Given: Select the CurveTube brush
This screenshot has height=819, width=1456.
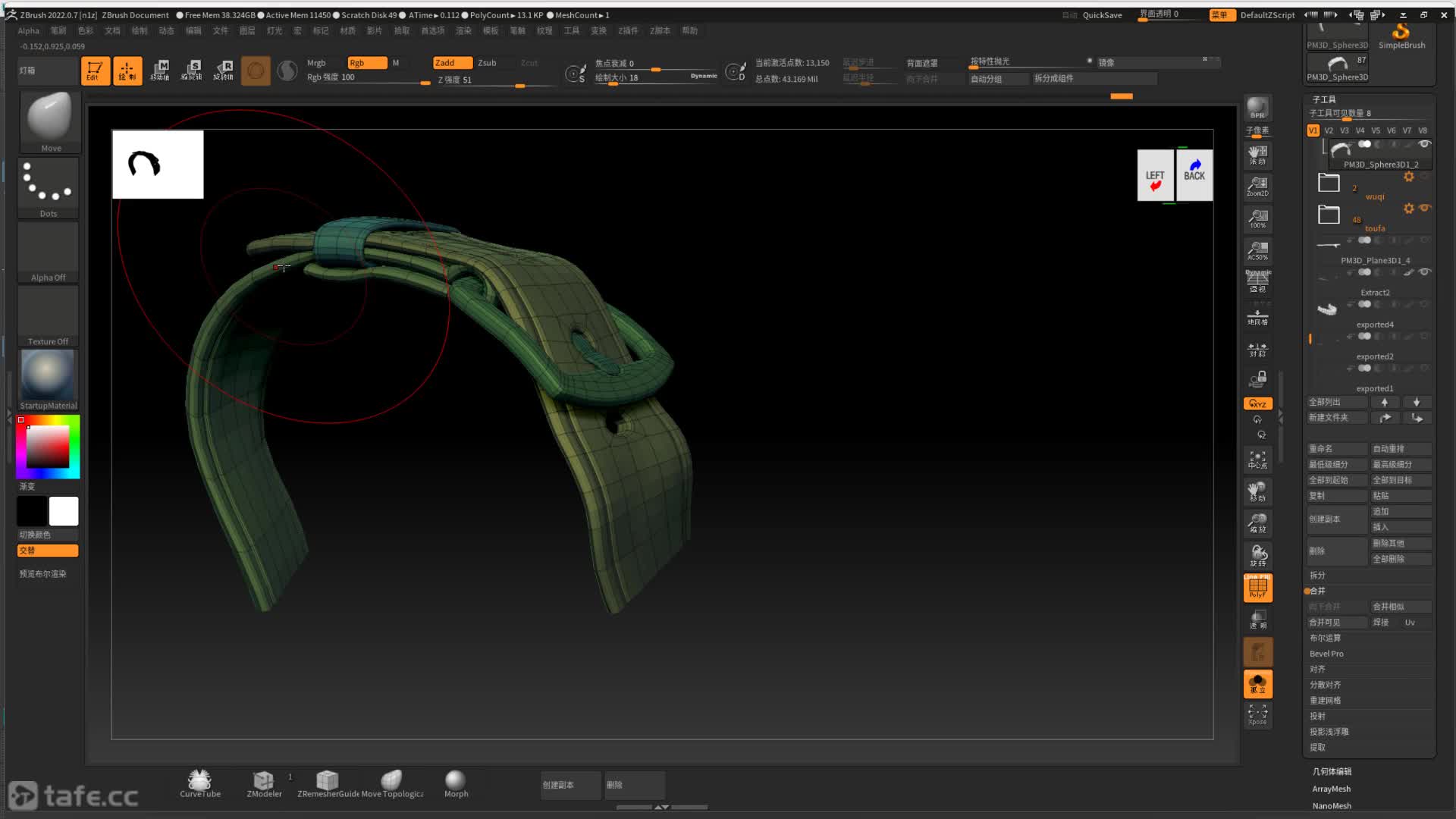Looking at the screenshot, I should (200, 784).
